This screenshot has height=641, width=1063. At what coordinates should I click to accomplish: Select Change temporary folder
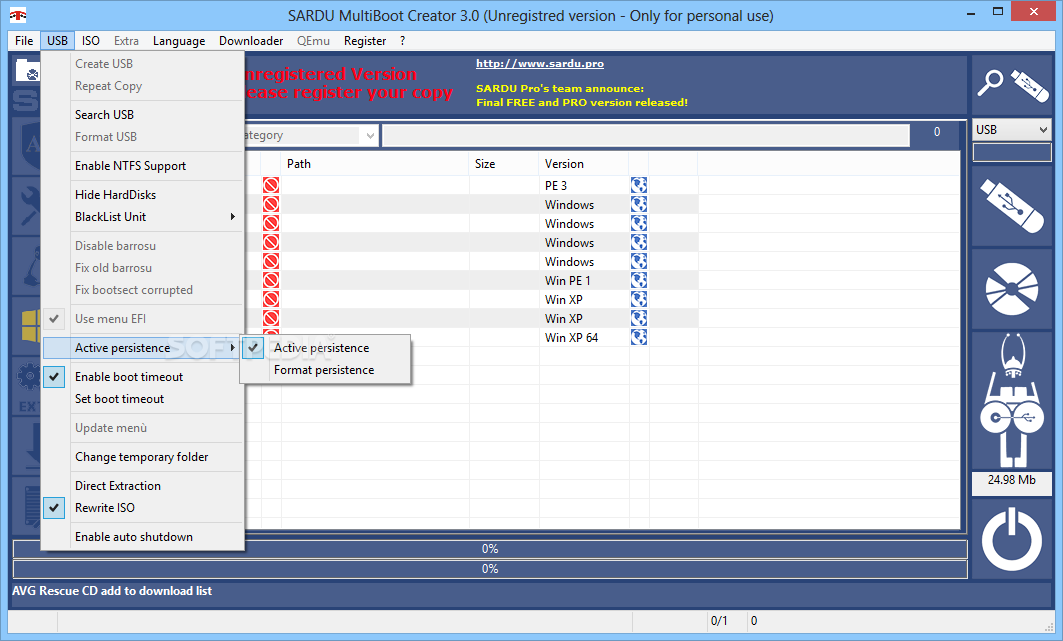[142, 457]
